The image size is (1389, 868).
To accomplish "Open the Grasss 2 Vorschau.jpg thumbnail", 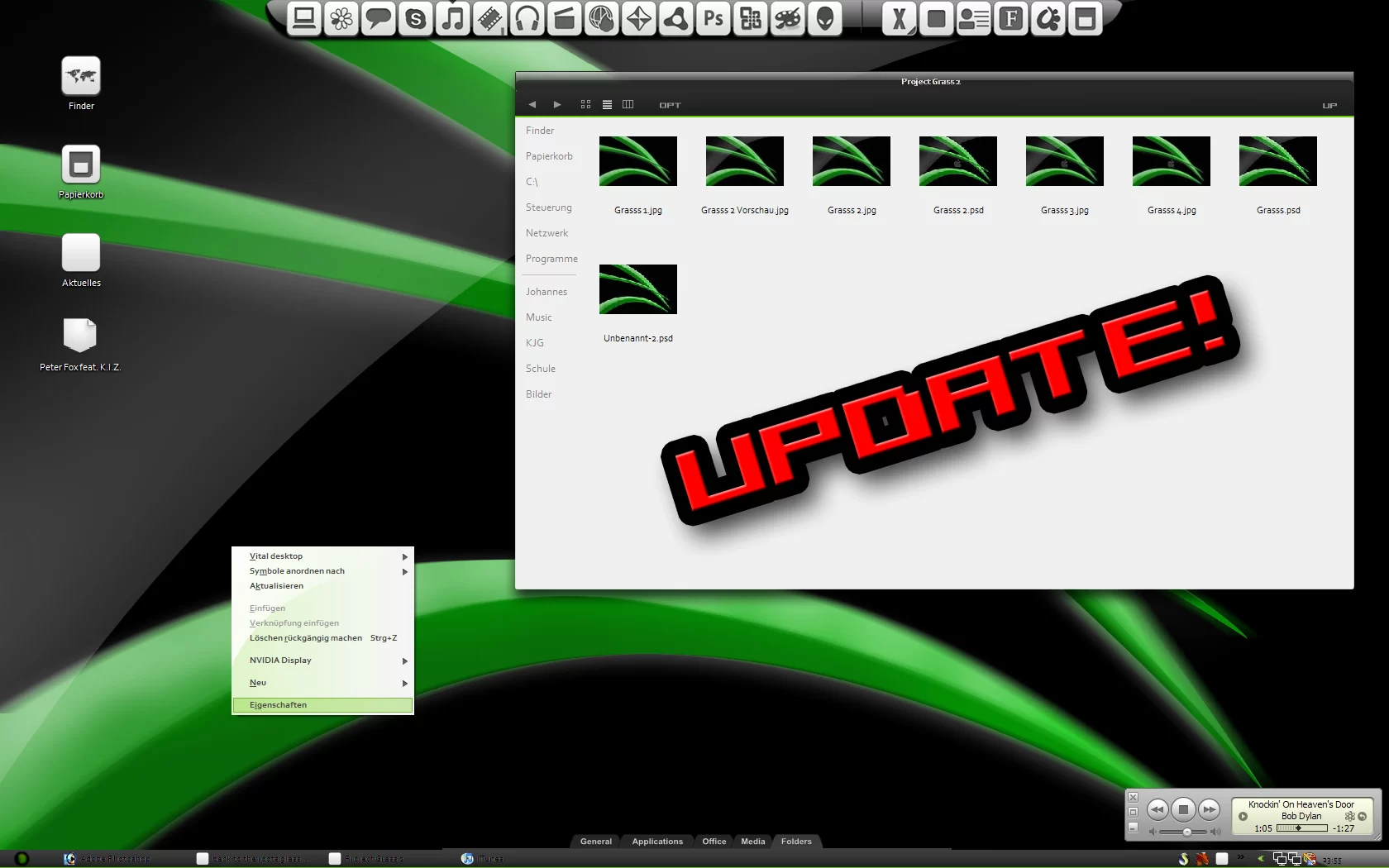I will tap(744, 162).
